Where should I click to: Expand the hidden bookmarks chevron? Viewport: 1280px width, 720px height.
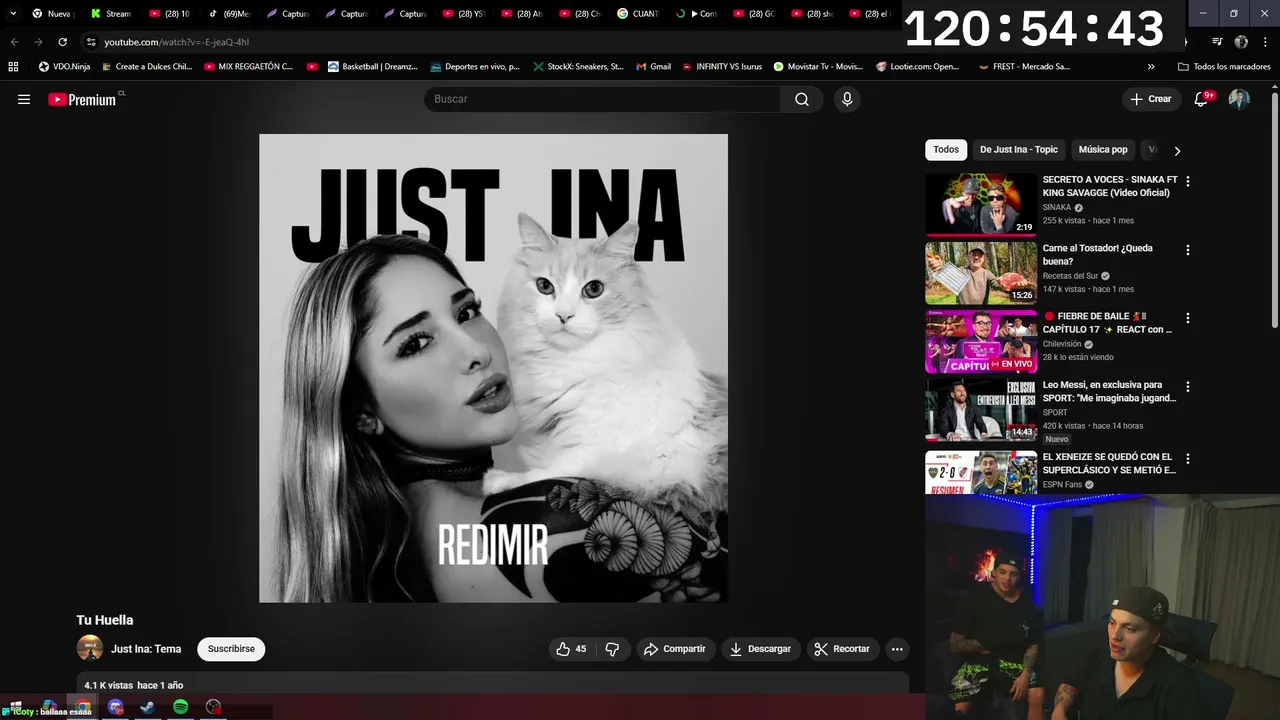pos(1151,67)
